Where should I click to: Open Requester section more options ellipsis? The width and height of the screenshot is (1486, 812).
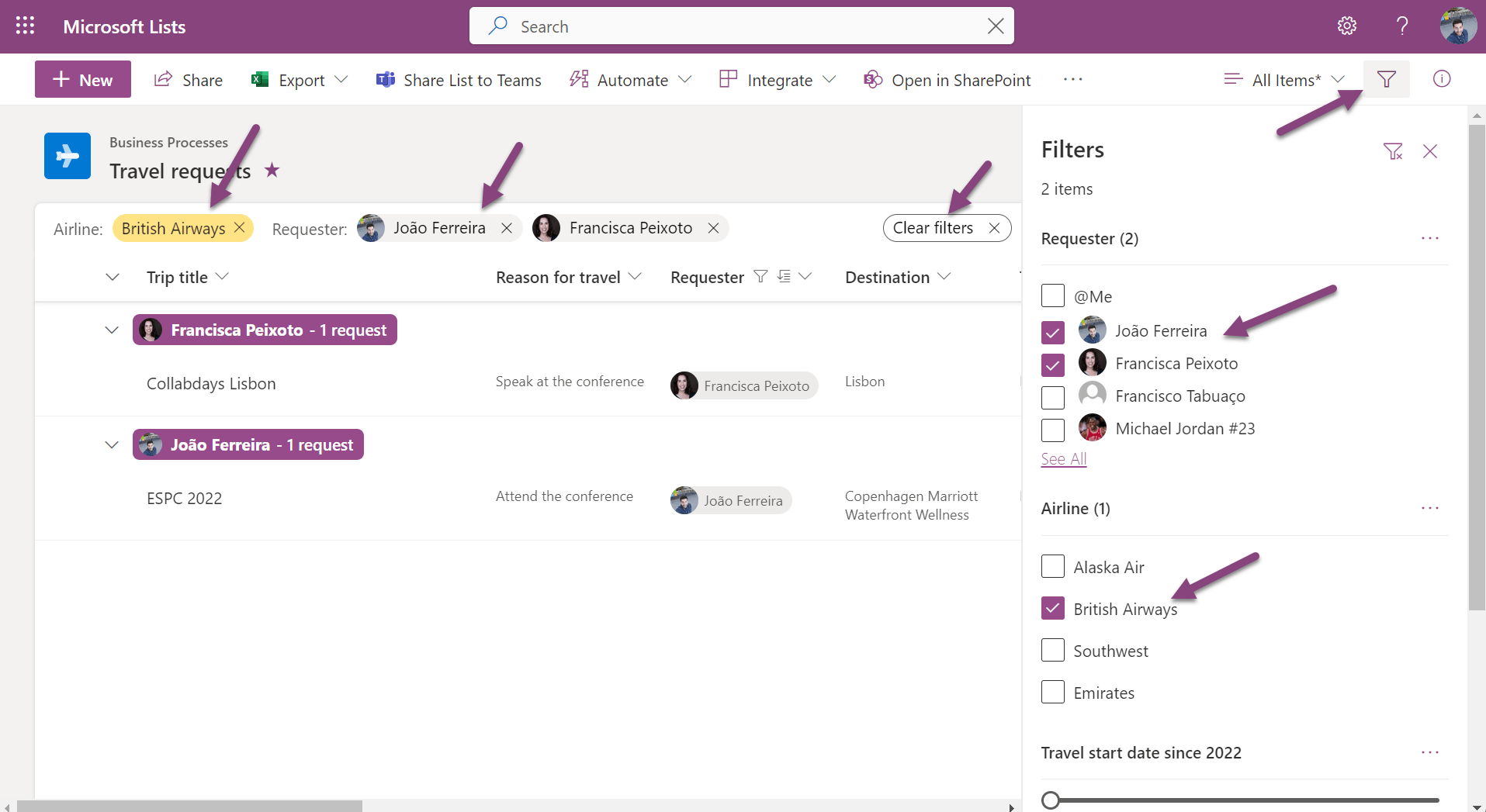coord(1430,238)
